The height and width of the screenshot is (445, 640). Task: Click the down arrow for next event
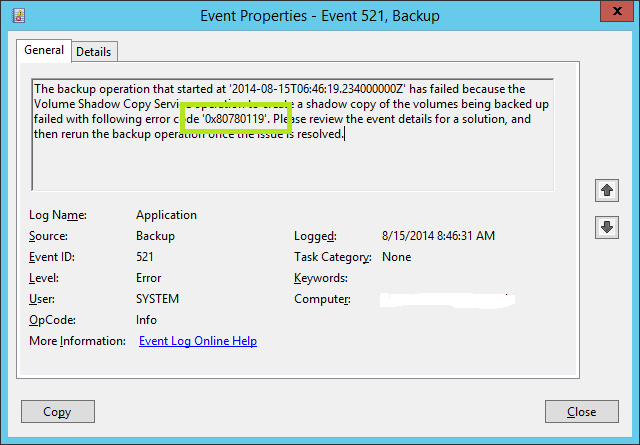(606, 227)
